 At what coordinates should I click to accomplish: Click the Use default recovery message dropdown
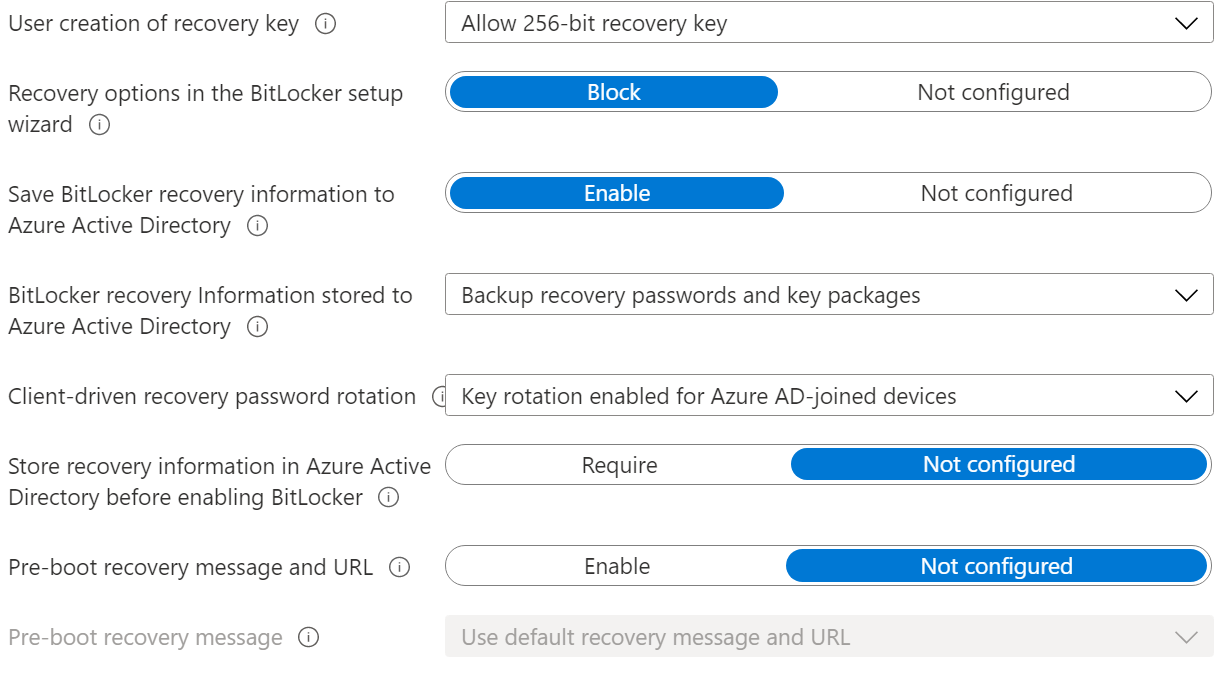click(828, 638)
